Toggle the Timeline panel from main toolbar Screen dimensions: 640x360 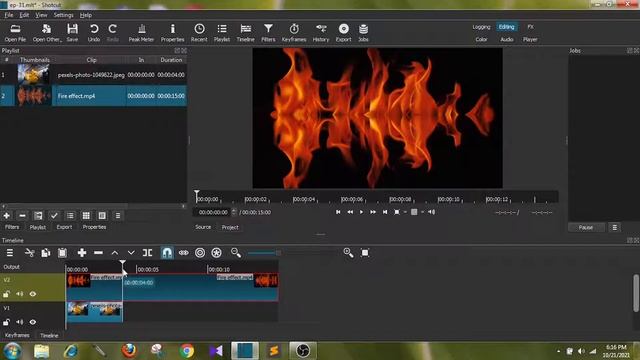(245, 33)
